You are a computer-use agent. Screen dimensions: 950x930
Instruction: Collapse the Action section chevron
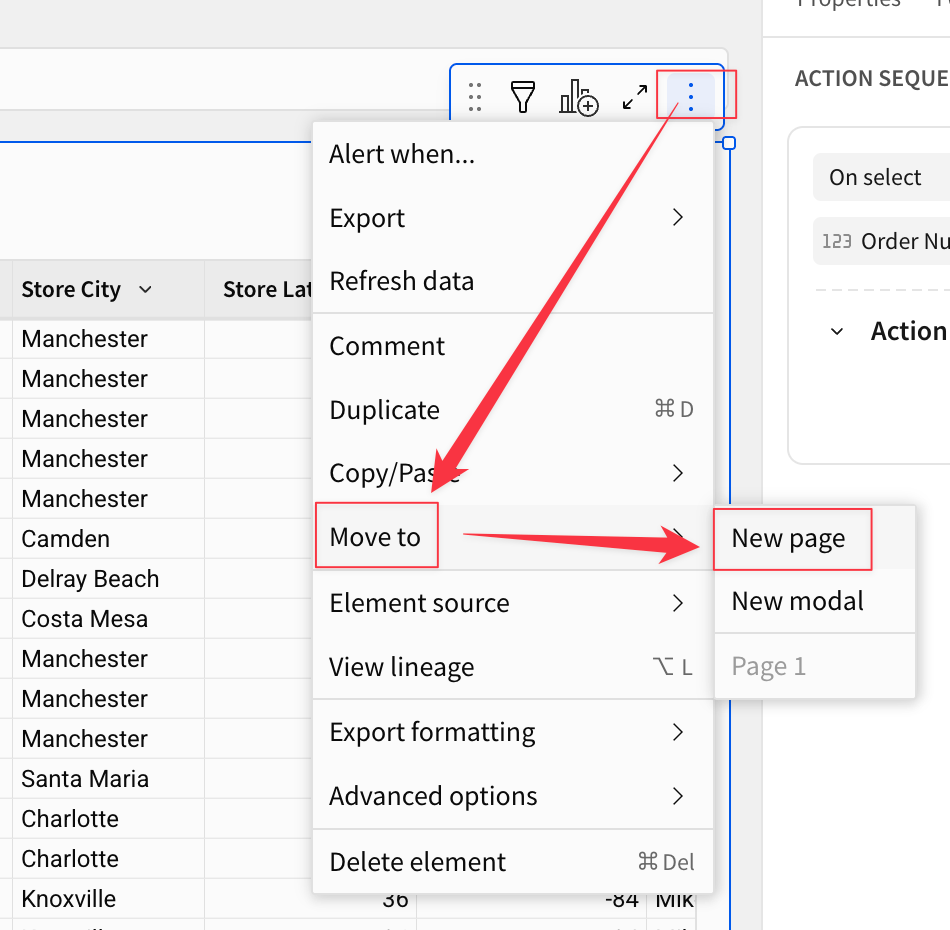[837, 331]
